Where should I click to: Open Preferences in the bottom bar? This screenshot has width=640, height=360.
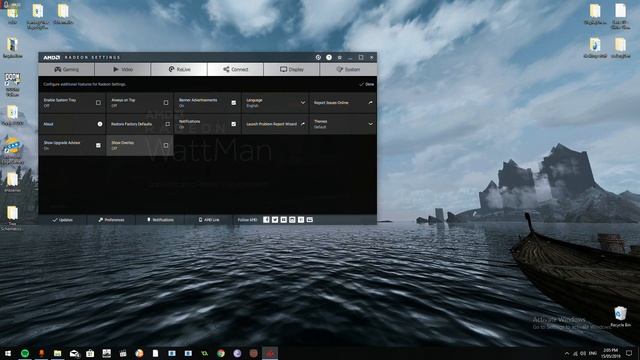(x=111, y=220)
